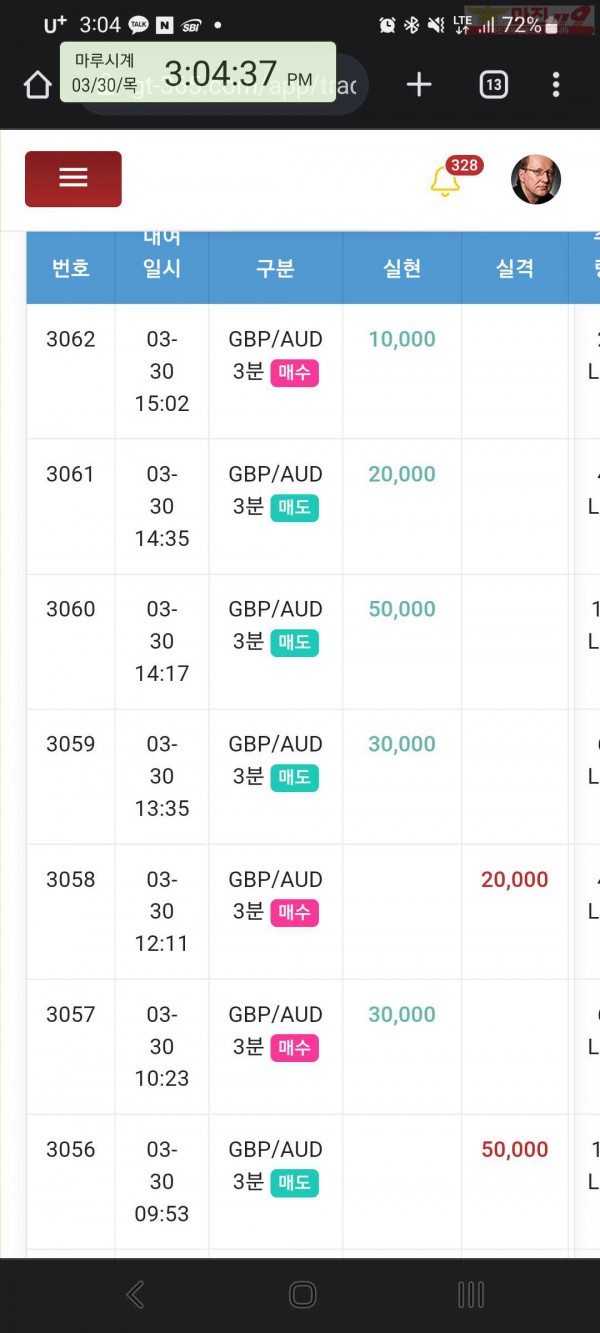Tap the yellow notification bell icon
The image size is (600, 1333).
pos(444,181)
